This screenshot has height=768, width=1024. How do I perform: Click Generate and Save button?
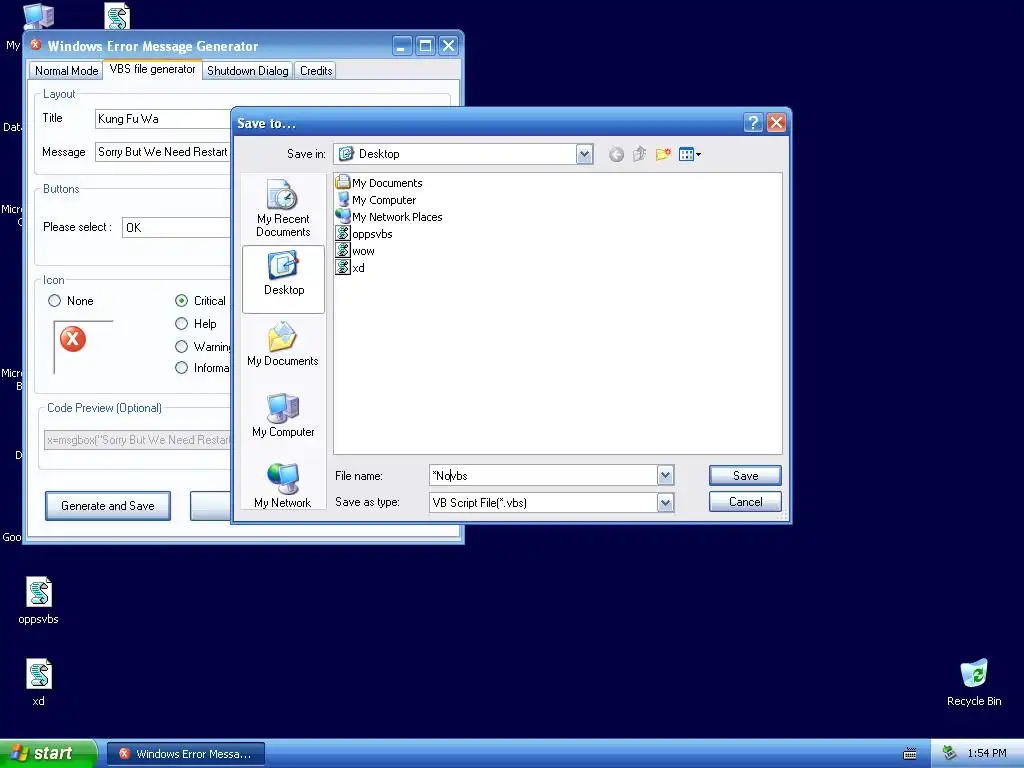click(x=108, y=505)
